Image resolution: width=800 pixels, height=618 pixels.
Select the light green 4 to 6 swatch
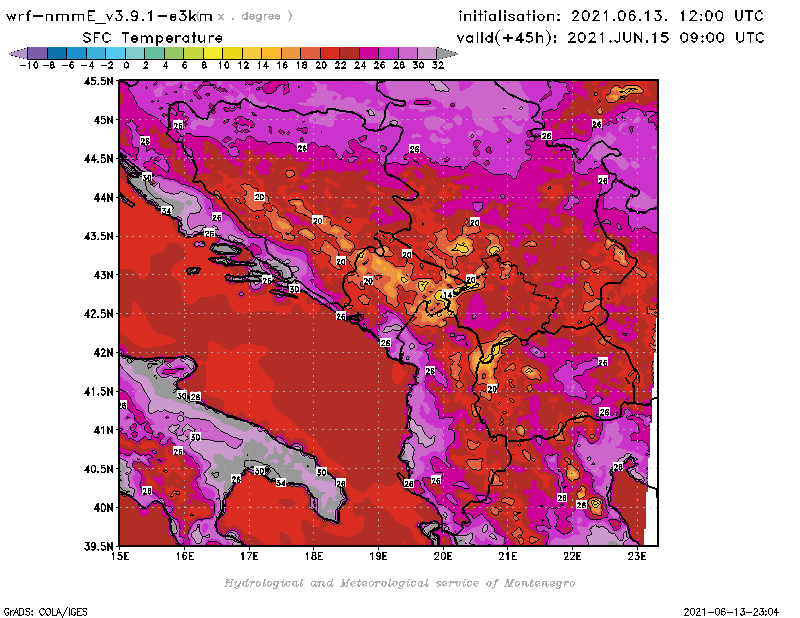(x=173, y=53)
